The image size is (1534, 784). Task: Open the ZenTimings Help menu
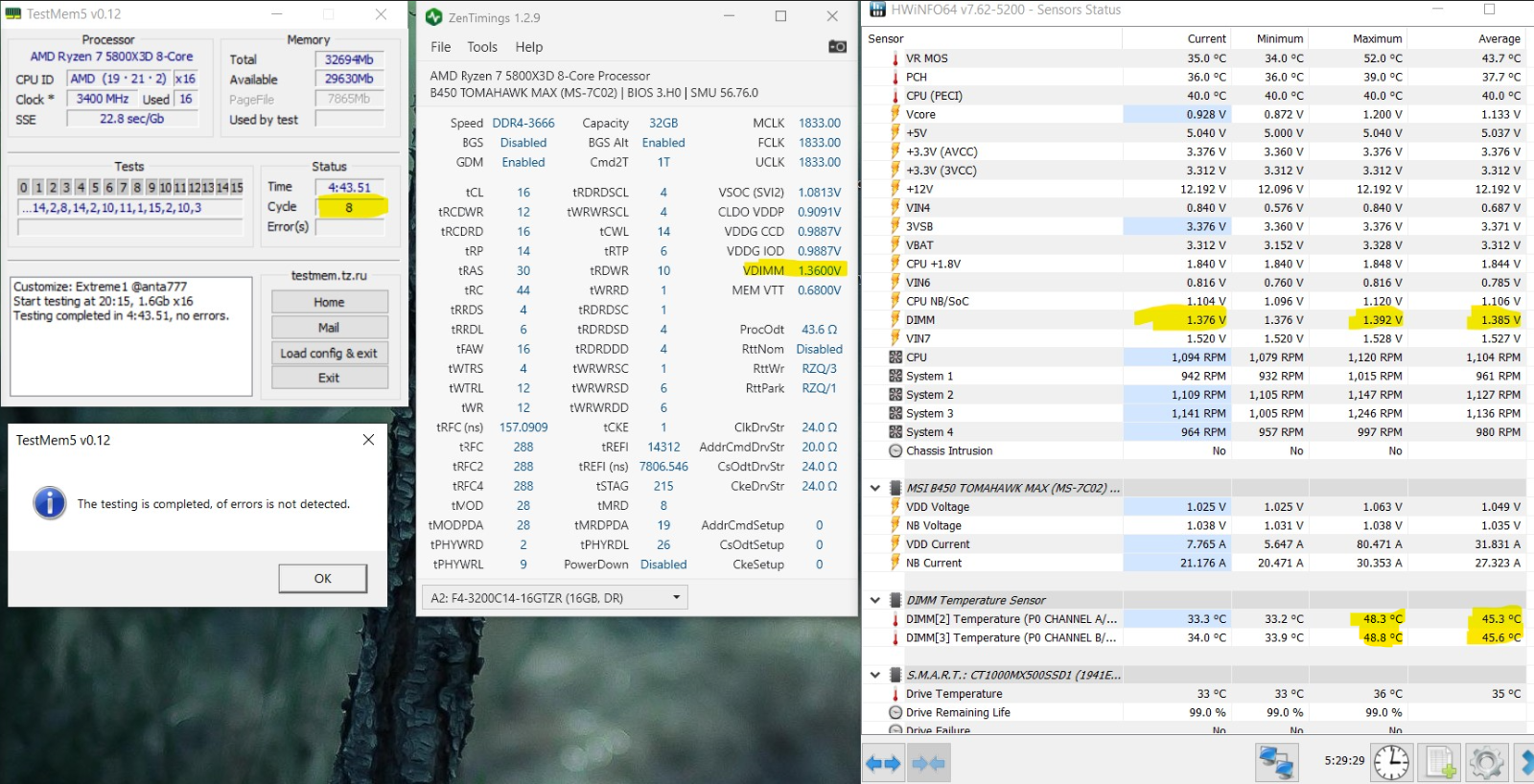[x=528, y=47]
